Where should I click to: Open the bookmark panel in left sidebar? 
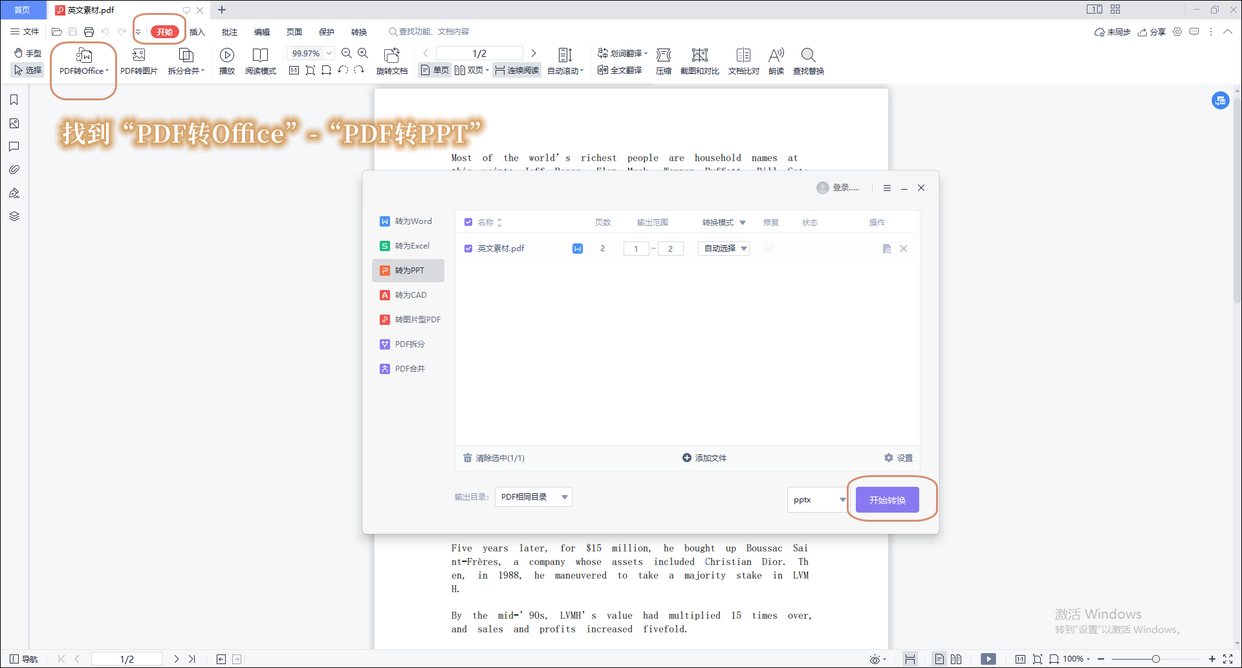14,100
